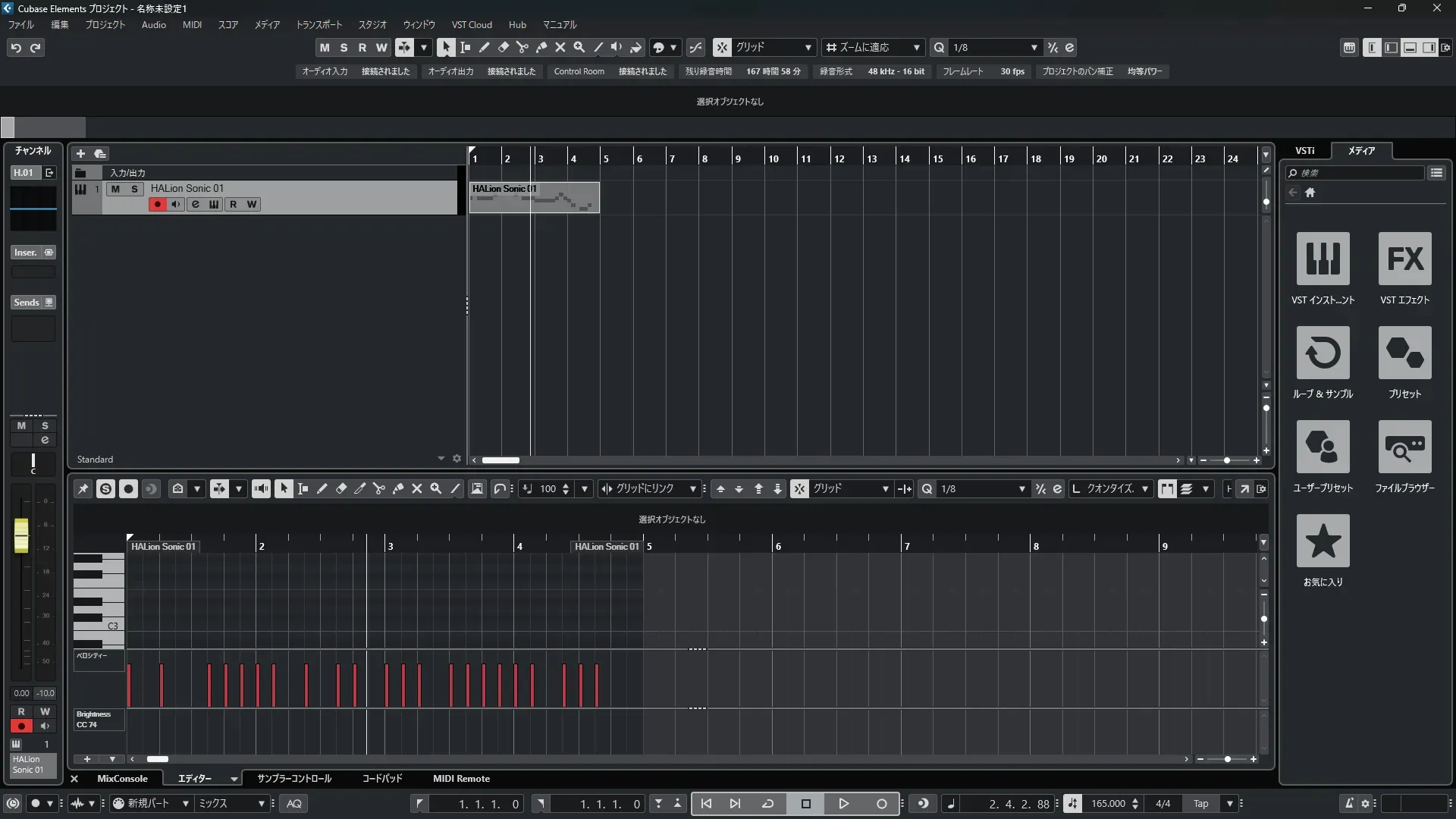The height and width of the screenshot is (819, 1456).
Task: Open the トランスポート menu
Action: (x=318, y=24)
